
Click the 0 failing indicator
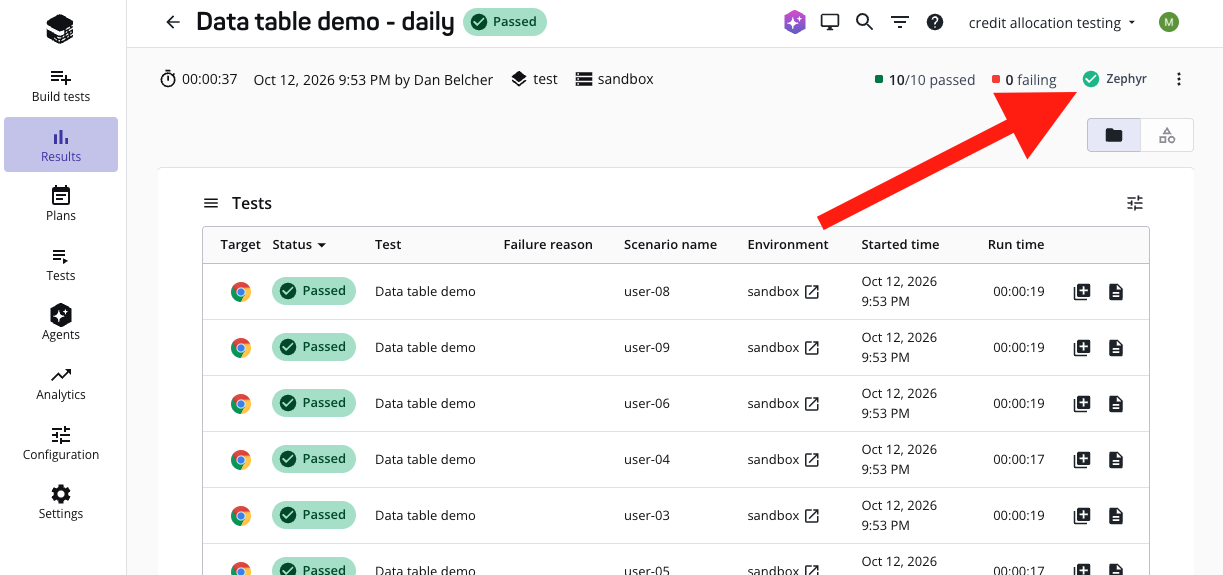point(1024,80)
